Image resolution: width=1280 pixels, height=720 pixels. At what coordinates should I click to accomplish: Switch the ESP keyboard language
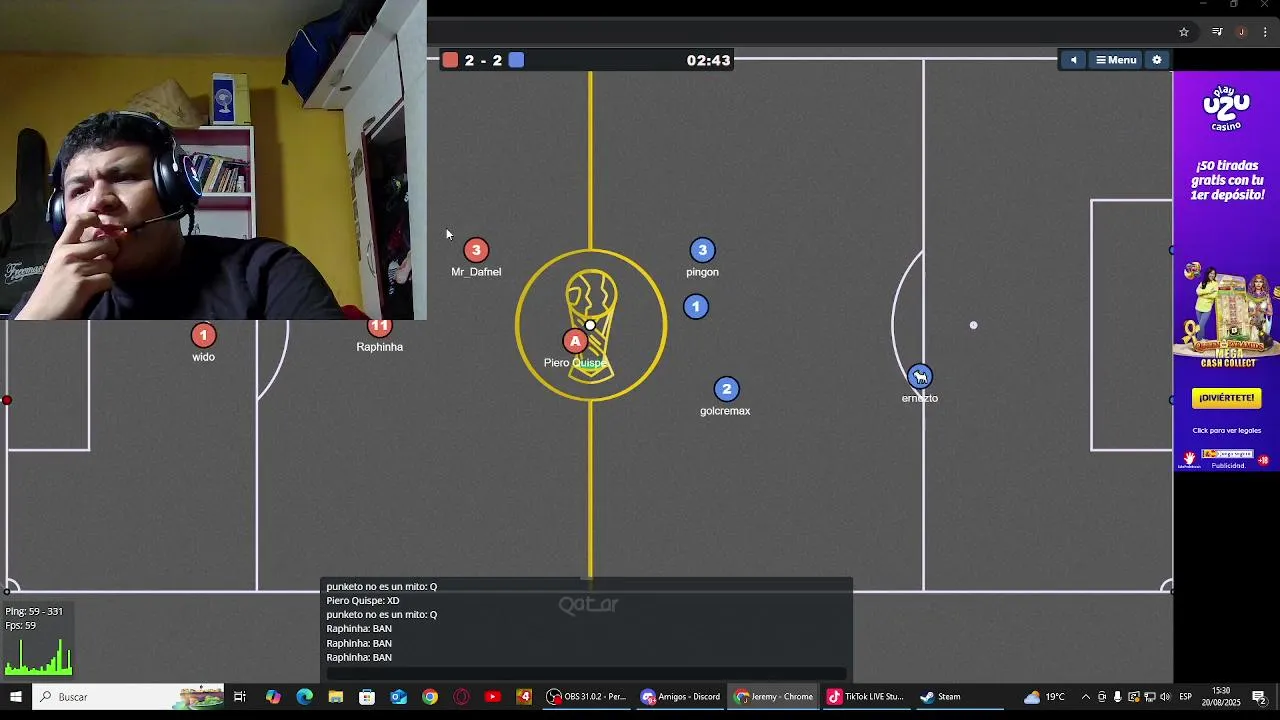point(1186,697)
